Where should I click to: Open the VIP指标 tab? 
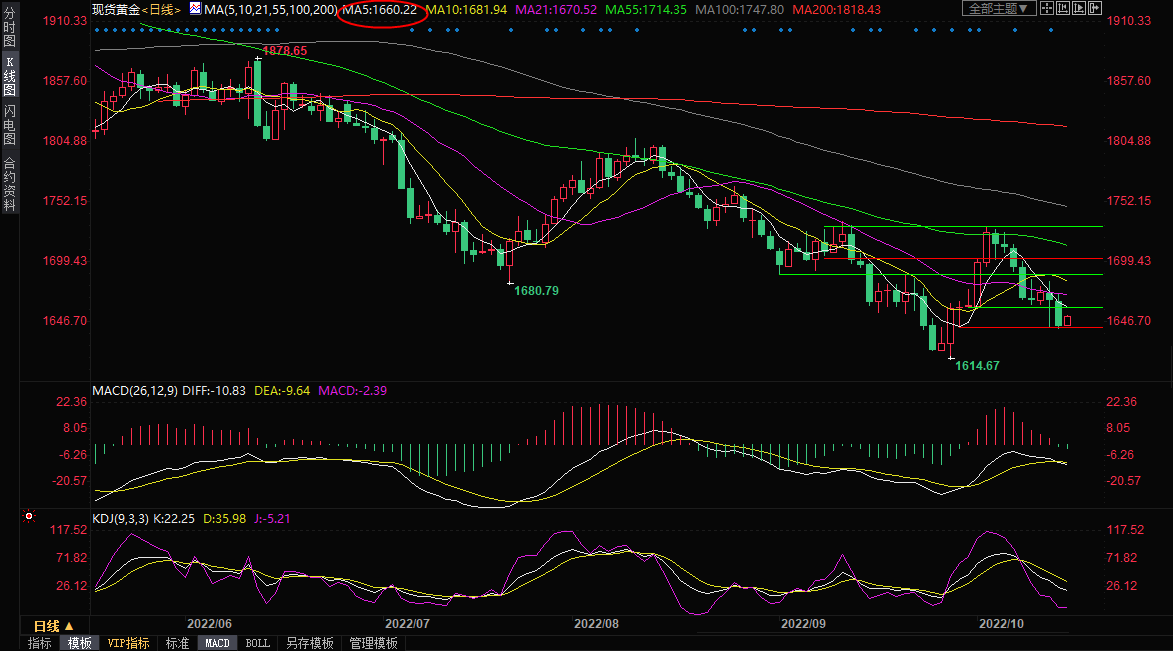[x=128, y=643]
